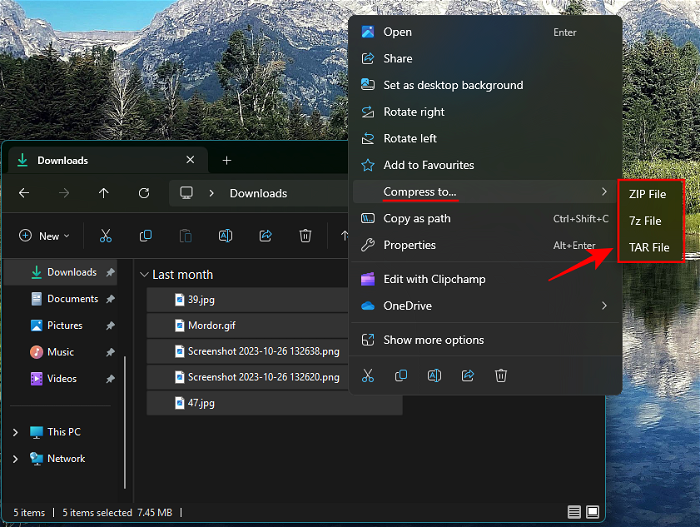
Task: Select TAR File compression option
Action: click(x=649, y=247)
